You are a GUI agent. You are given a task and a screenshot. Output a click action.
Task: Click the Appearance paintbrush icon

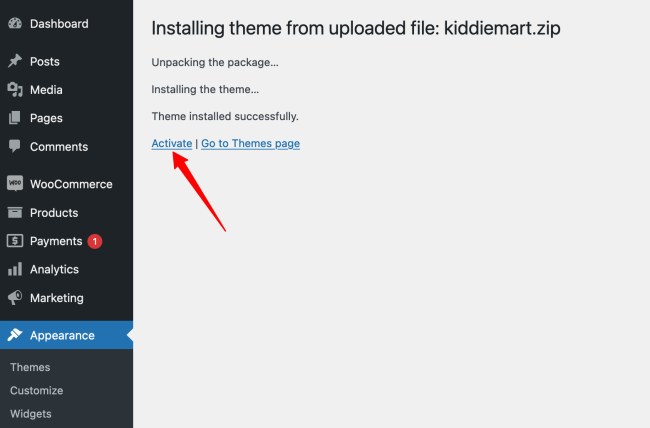coord(15,336)
